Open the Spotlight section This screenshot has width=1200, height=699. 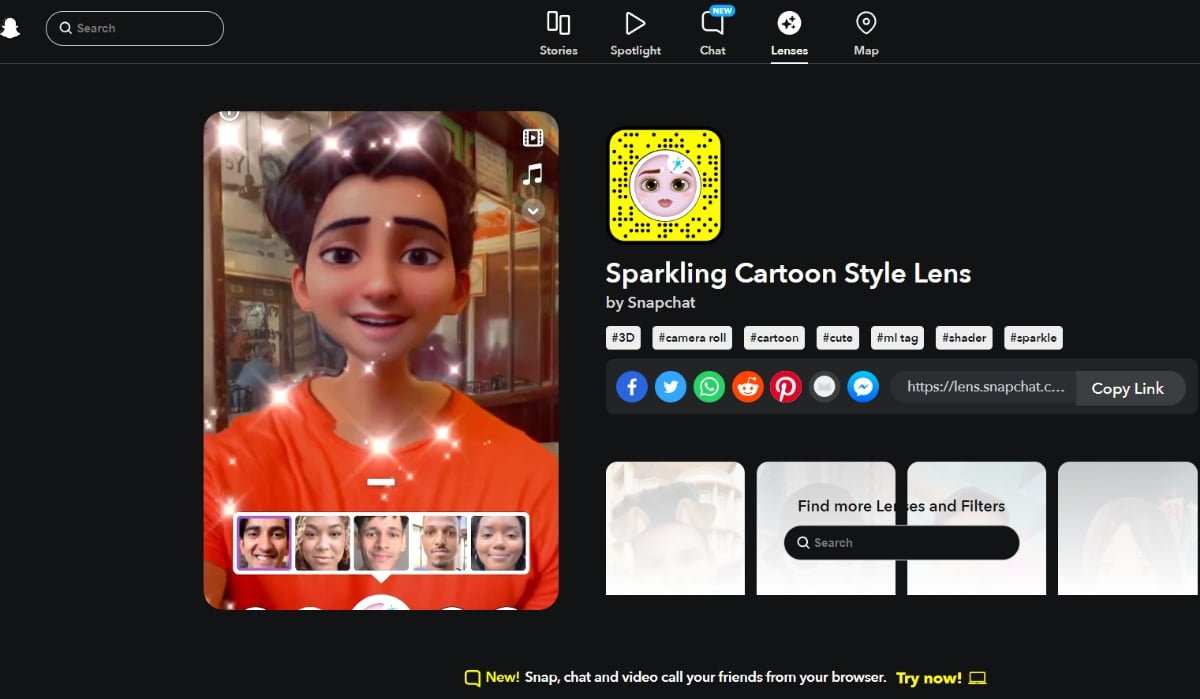pyautogui.click(x=635, y=30)
